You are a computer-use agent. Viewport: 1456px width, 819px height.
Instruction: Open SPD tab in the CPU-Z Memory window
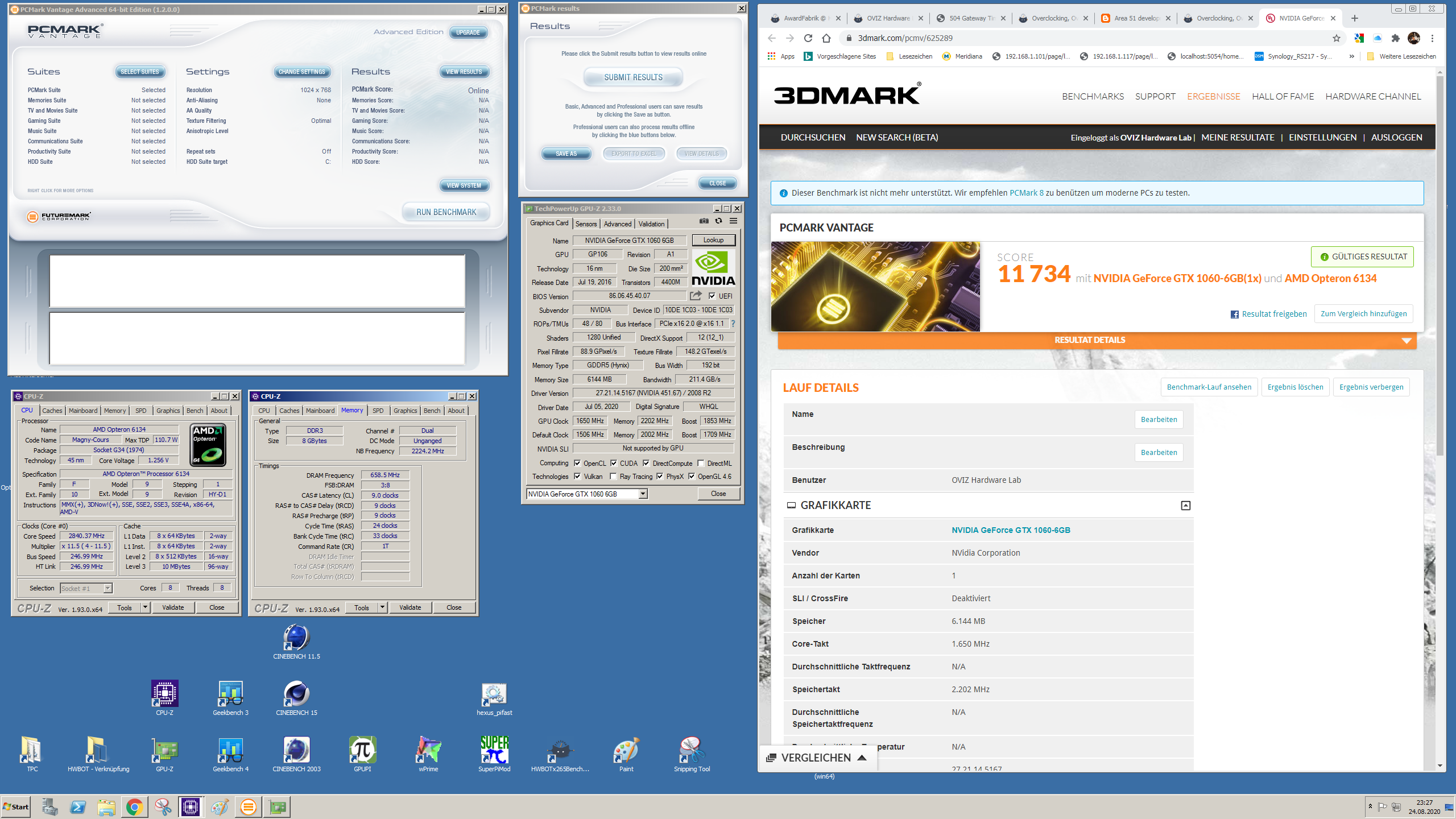(378, 411)
